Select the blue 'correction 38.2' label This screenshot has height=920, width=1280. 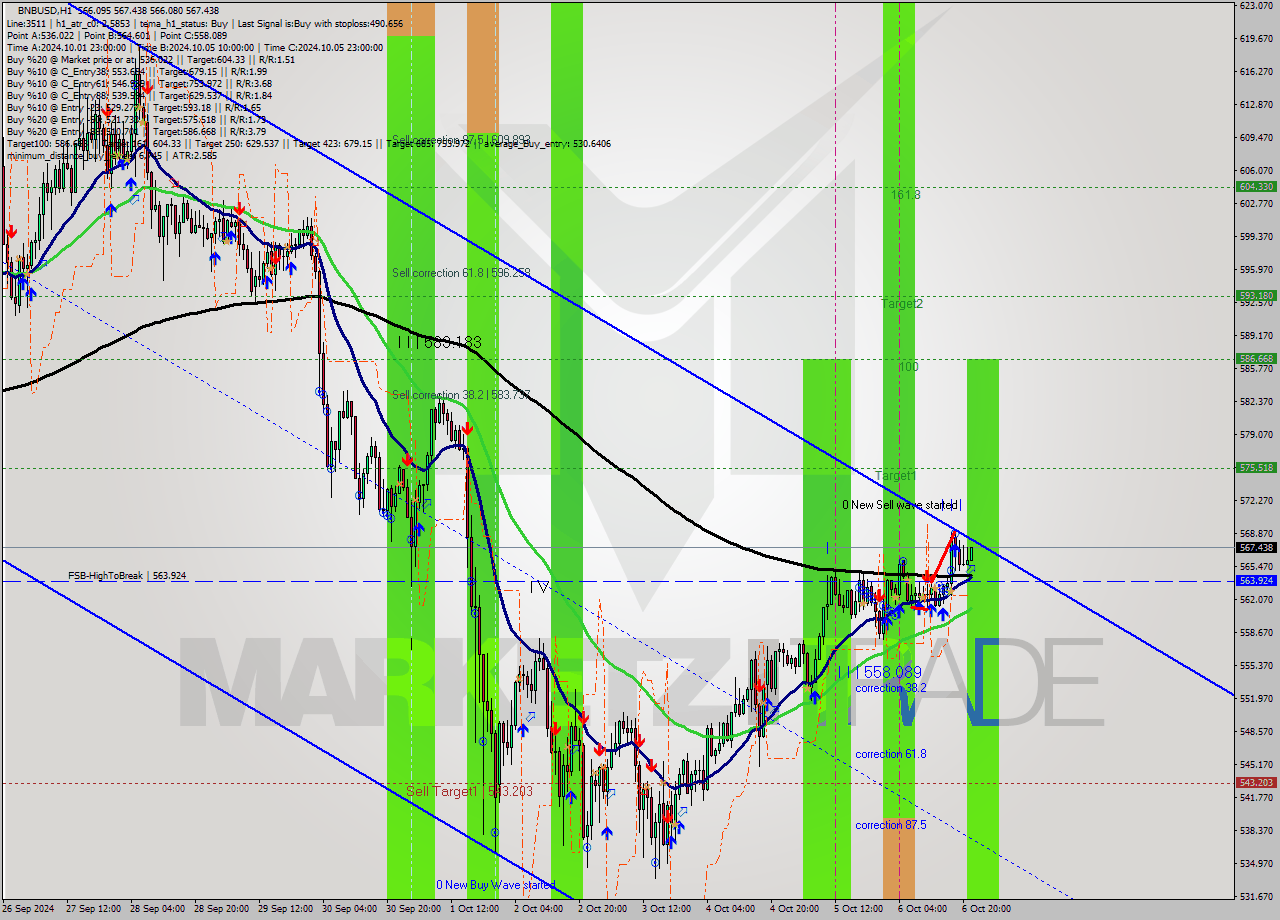[890, 688]
